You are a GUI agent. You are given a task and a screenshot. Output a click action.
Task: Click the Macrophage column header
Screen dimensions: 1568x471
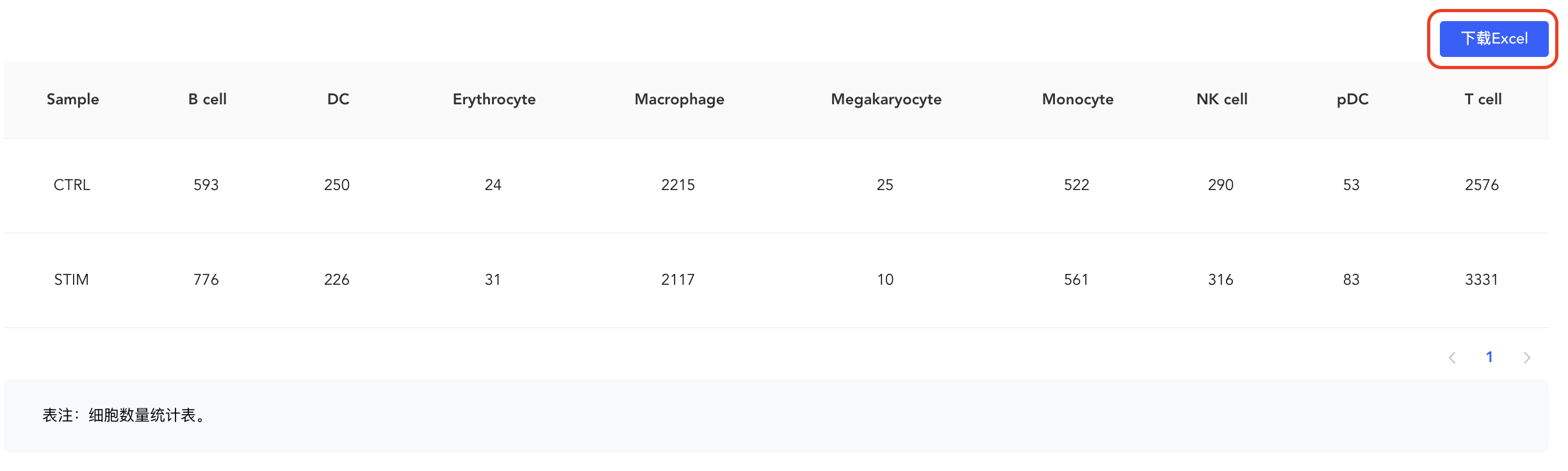coord(680,100)
